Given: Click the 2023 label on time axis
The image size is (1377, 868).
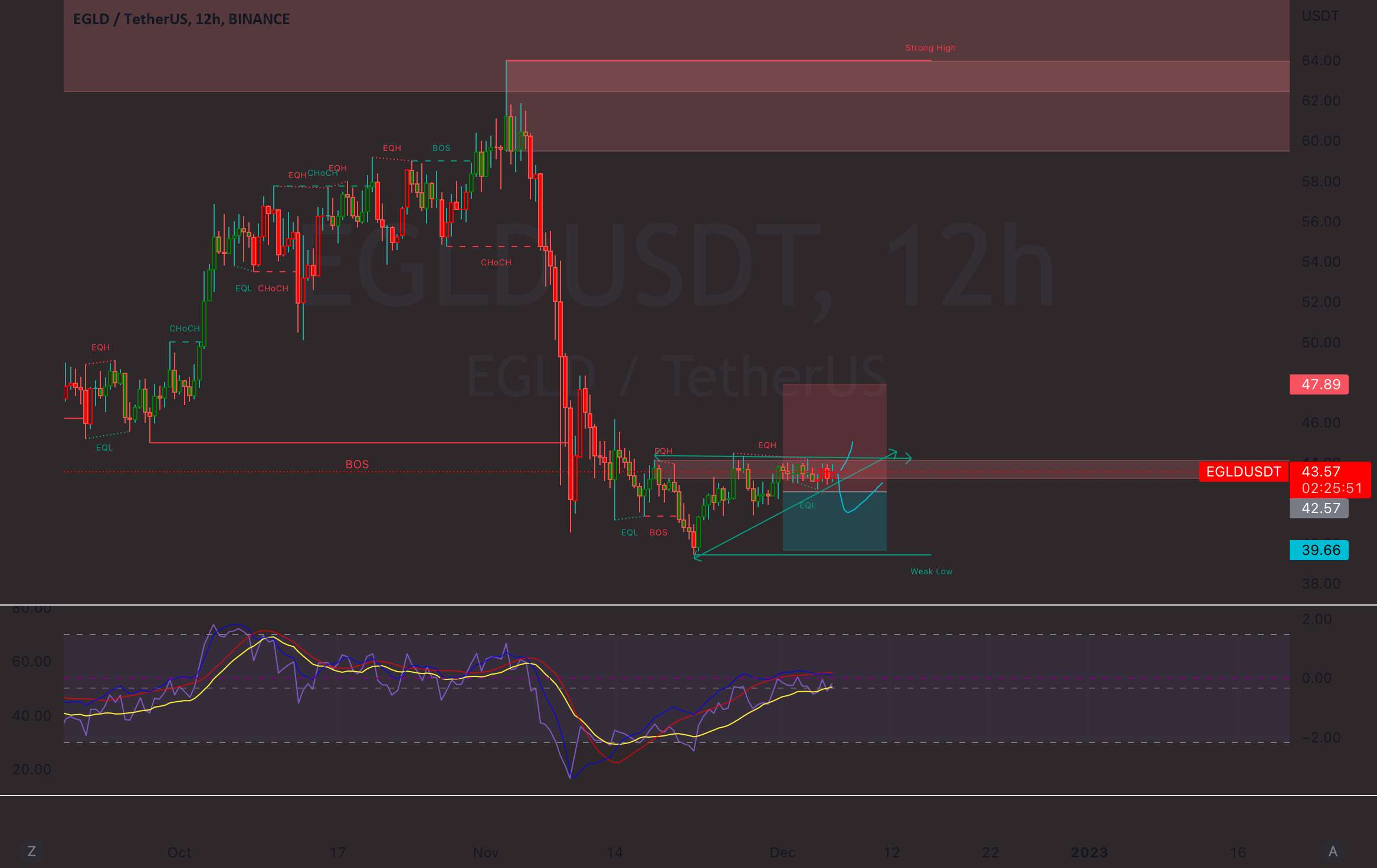Looking at the screenshot, I should [1089, 853].
